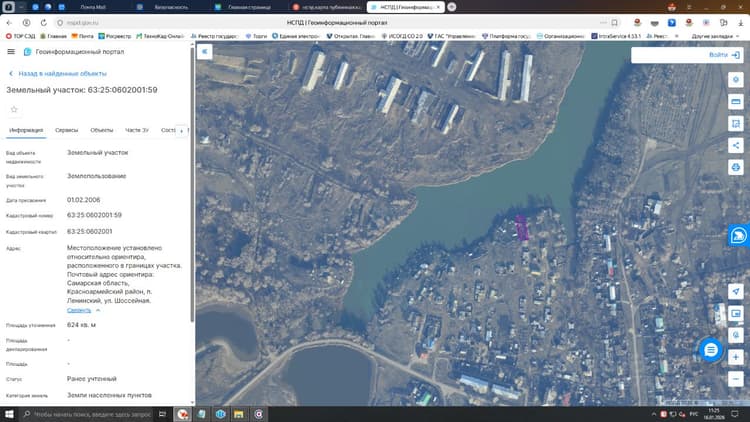Click the my location arrow icon
Image resolution: width=750 pixels, height=422 pixels.
[x=736, y=291]
